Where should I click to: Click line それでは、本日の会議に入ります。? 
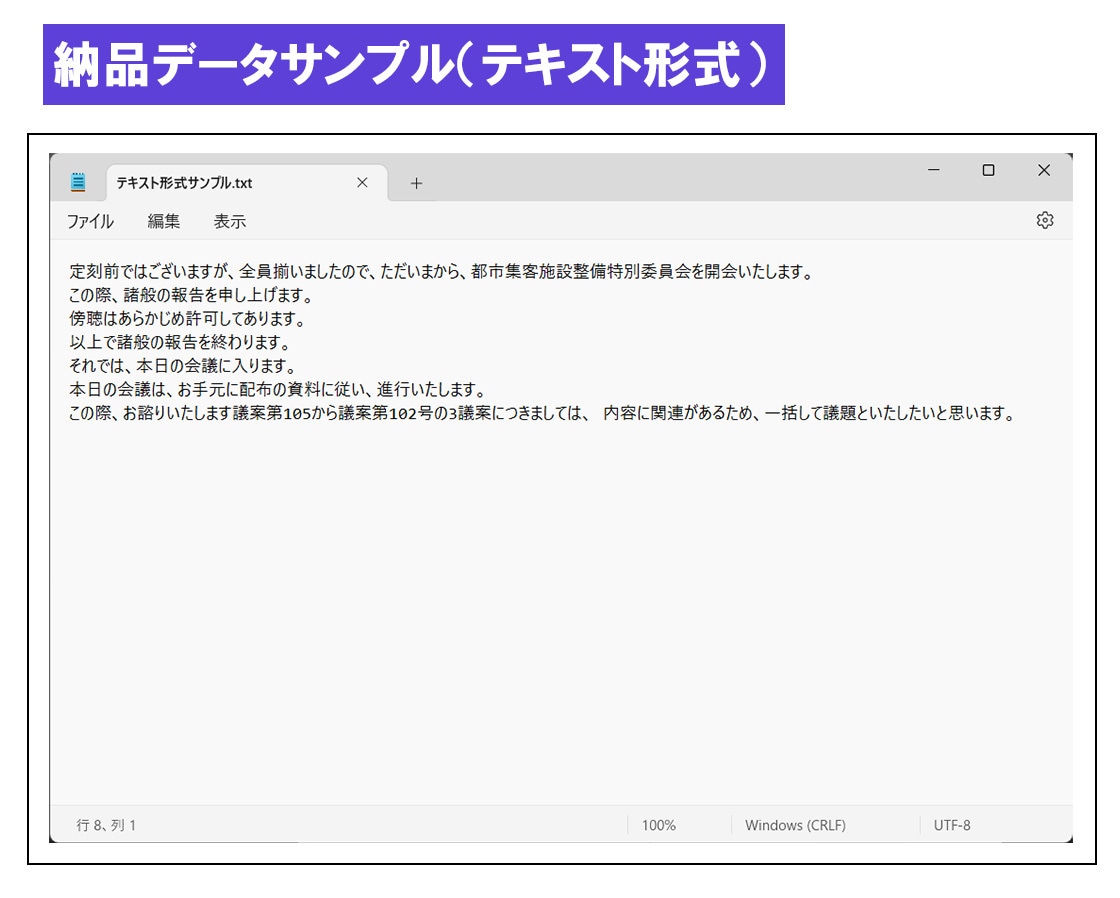tap(182, 366)
